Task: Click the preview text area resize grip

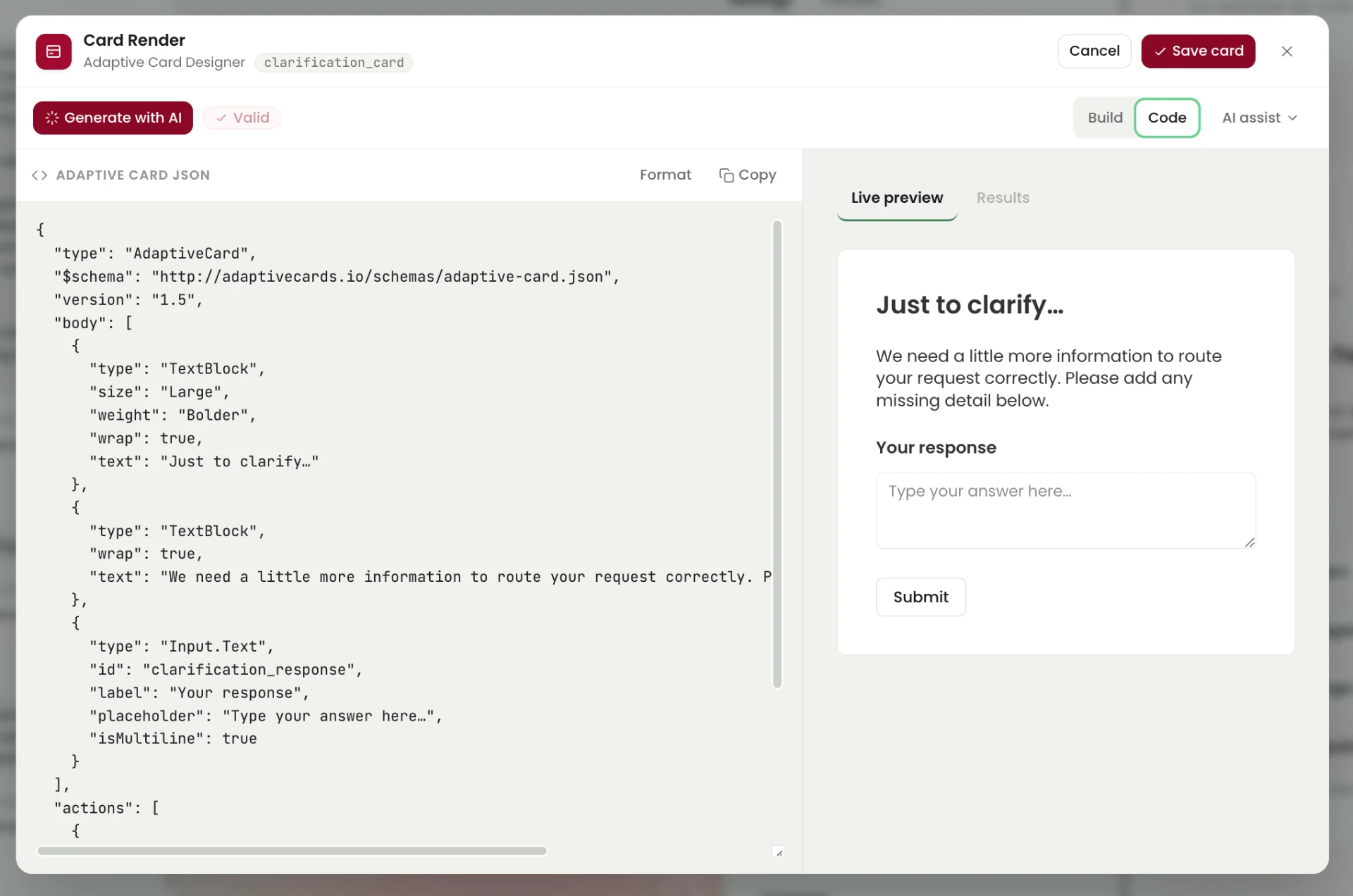Action: click(1249, 542)
